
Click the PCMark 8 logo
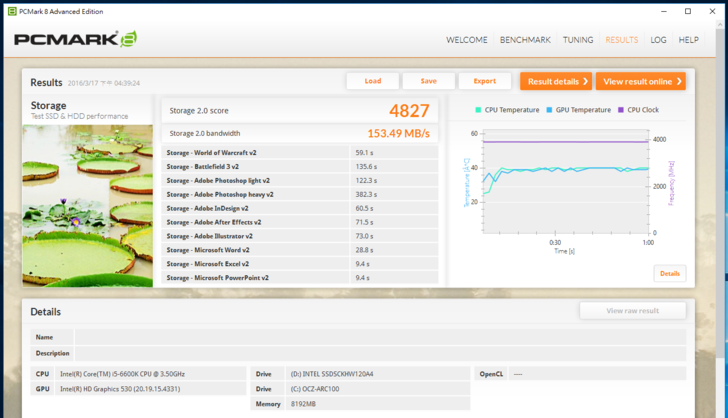pos(75,40)
